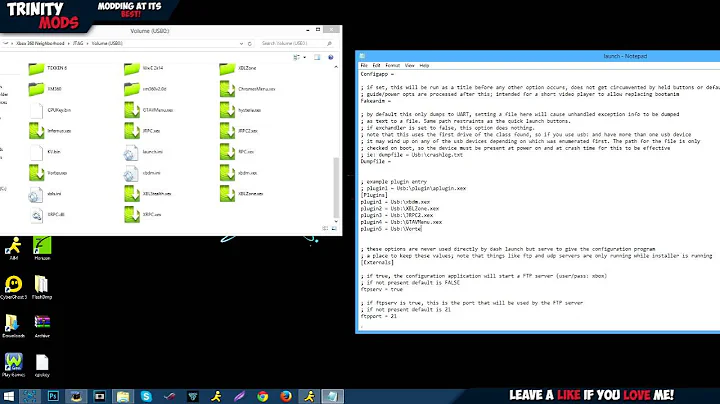Select the XRPC.dll file
This screenshot has width=720, height=404.
(47, 215)
